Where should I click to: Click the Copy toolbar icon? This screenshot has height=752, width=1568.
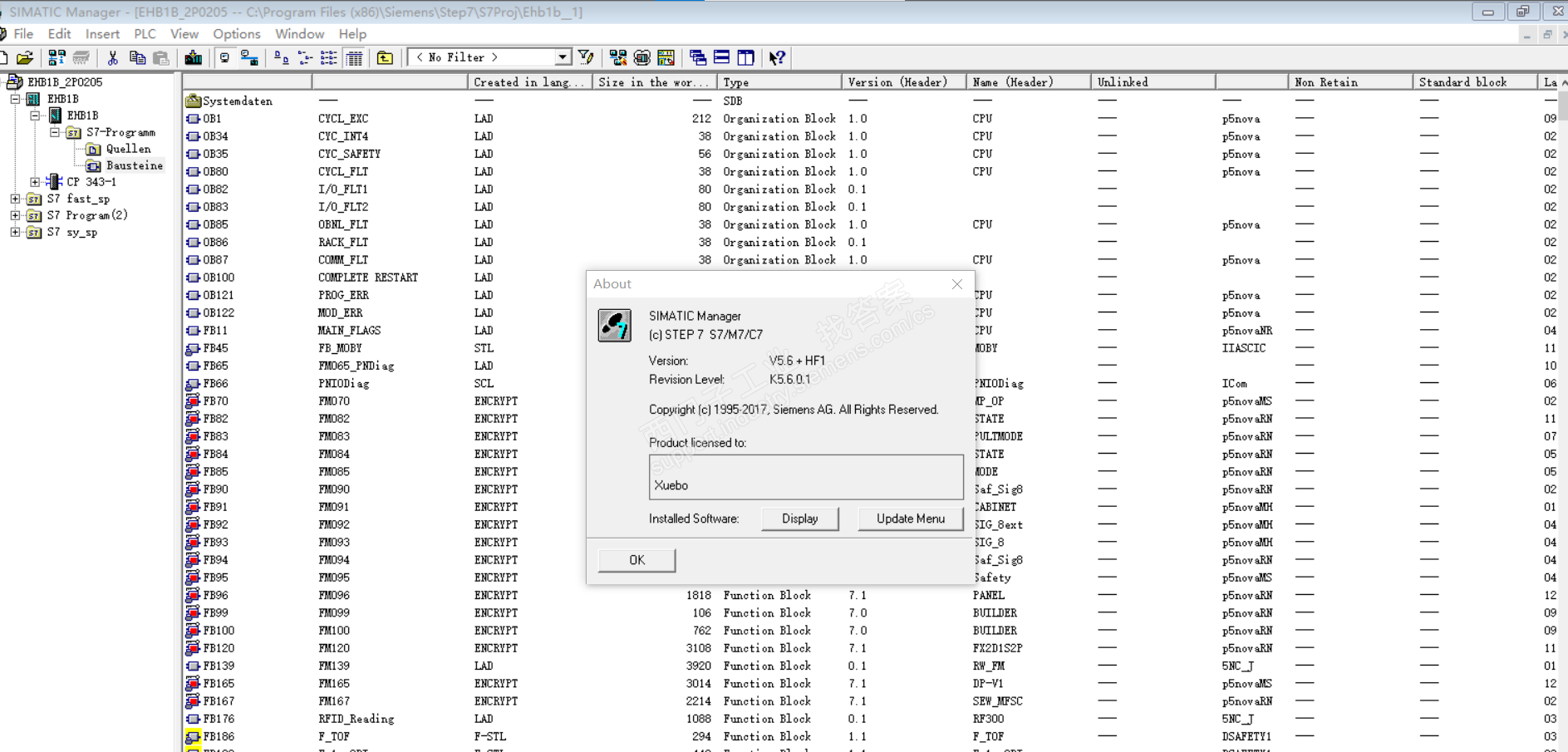[x=137, y=57]
